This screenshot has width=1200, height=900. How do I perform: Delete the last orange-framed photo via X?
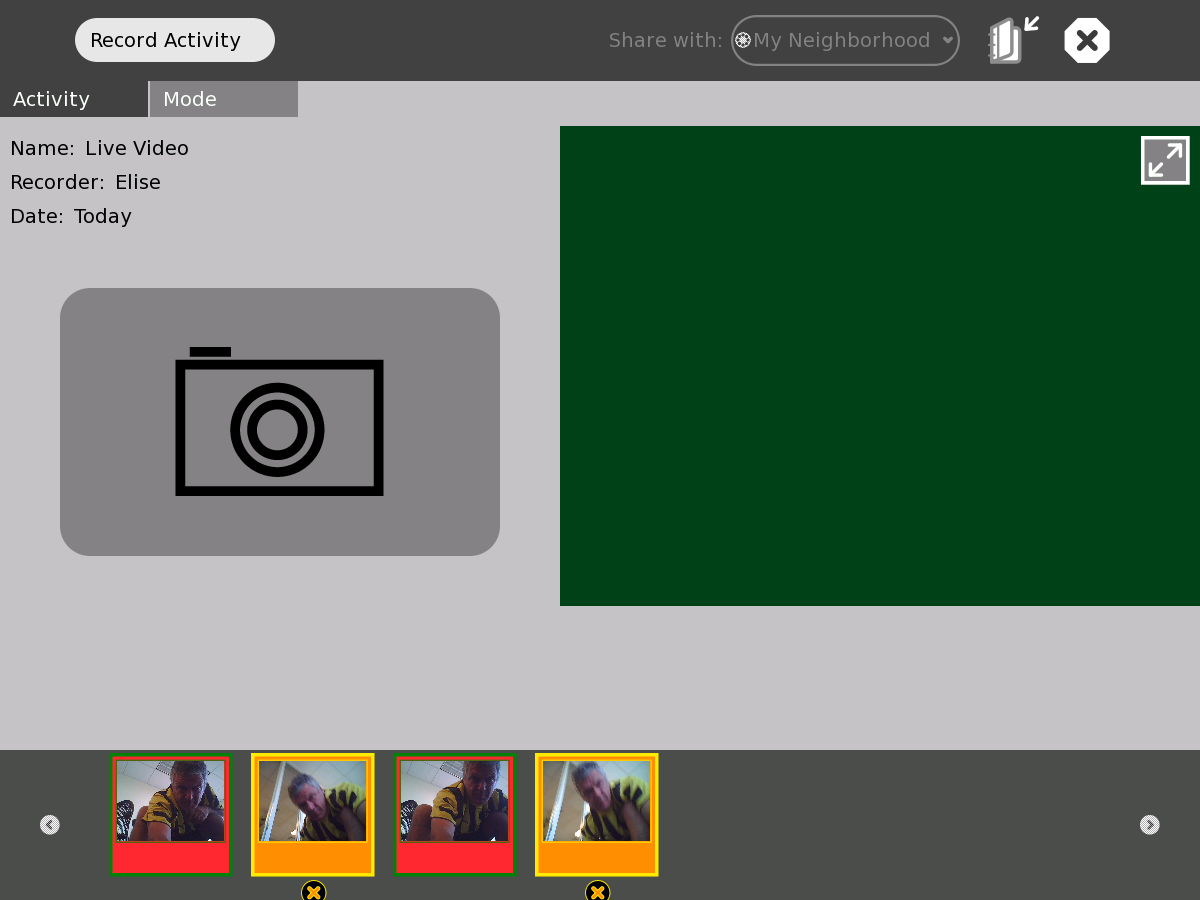(597, 890)
